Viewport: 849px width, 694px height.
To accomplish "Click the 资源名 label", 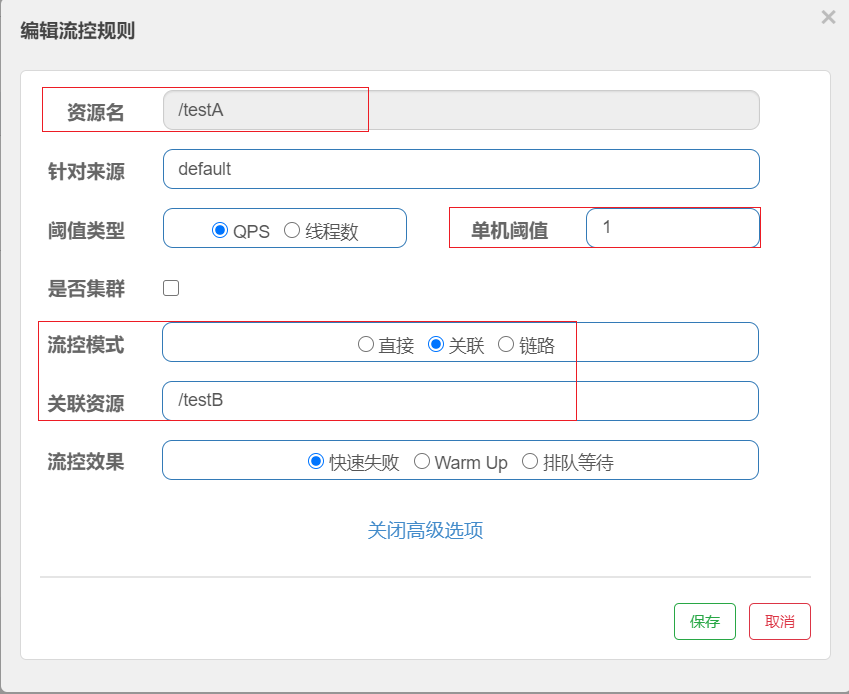I will 95,113.
